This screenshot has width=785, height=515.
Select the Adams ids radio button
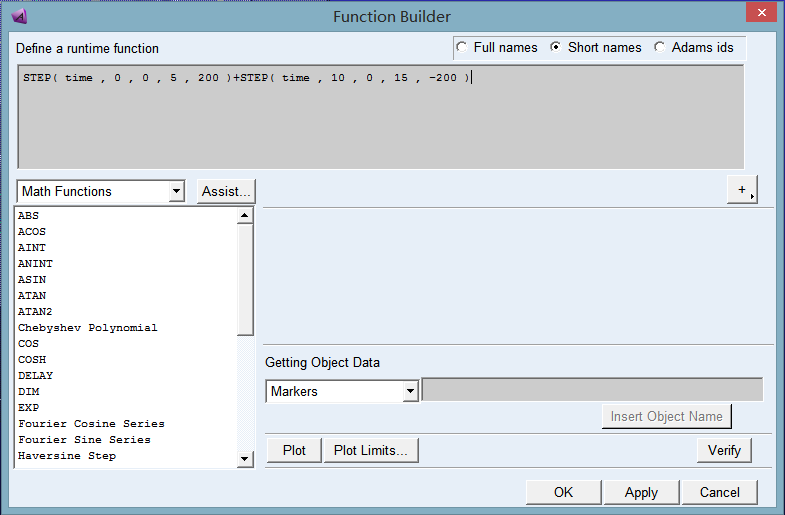tap(659, 47)
